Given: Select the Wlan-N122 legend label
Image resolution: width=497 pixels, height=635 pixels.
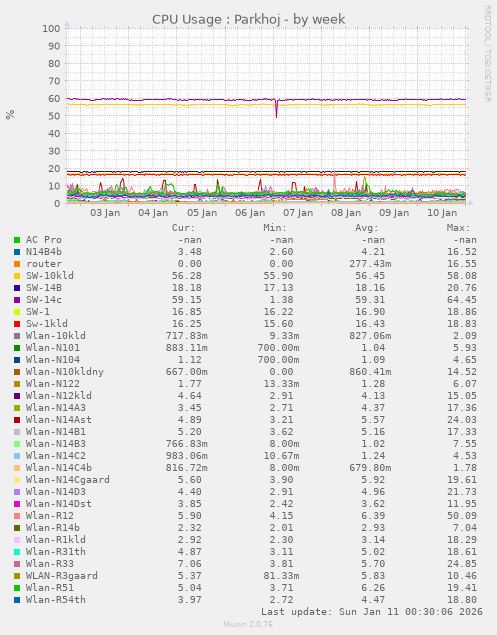Looking at the screenshot, I should (x=53, y=384).
